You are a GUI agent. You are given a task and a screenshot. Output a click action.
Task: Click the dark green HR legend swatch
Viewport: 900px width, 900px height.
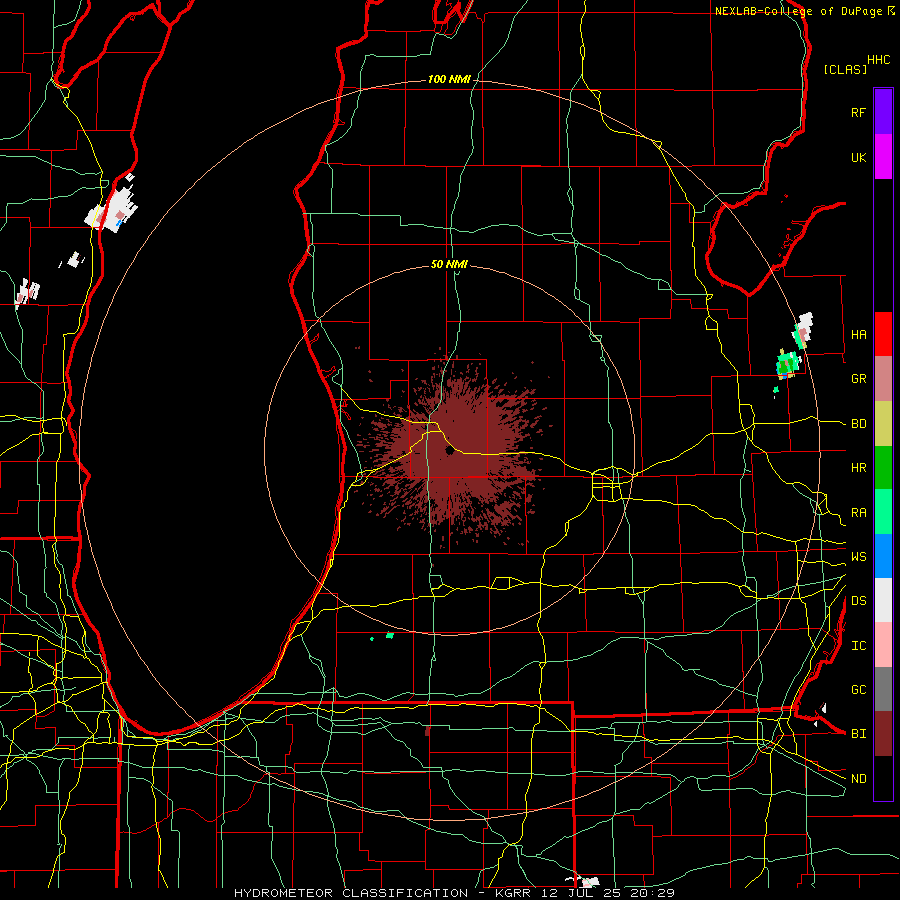[883, 468]
